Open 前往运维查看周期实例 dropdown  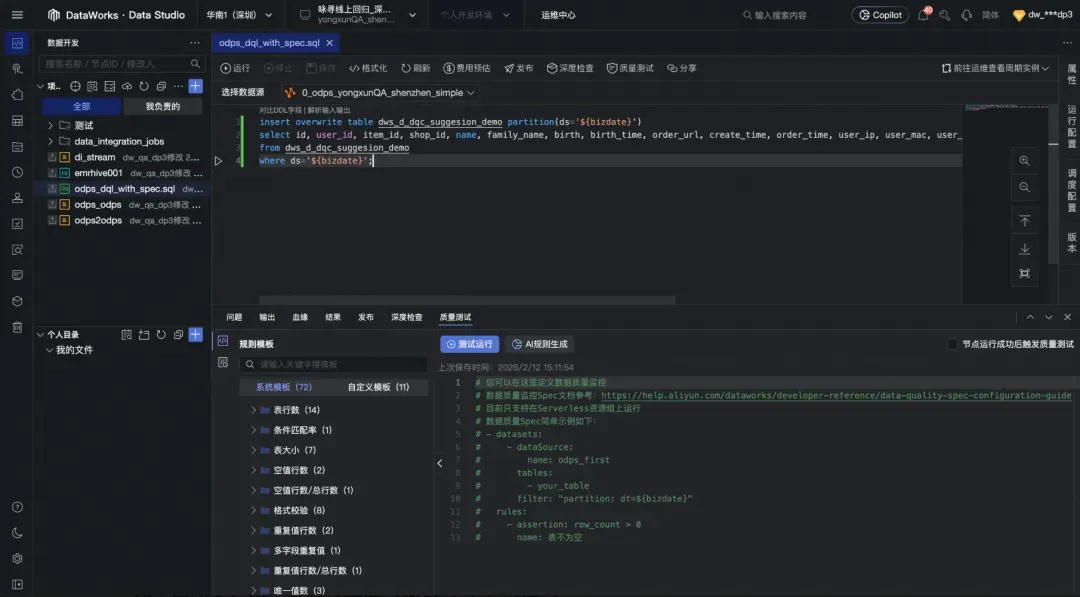tap(995, 68)
